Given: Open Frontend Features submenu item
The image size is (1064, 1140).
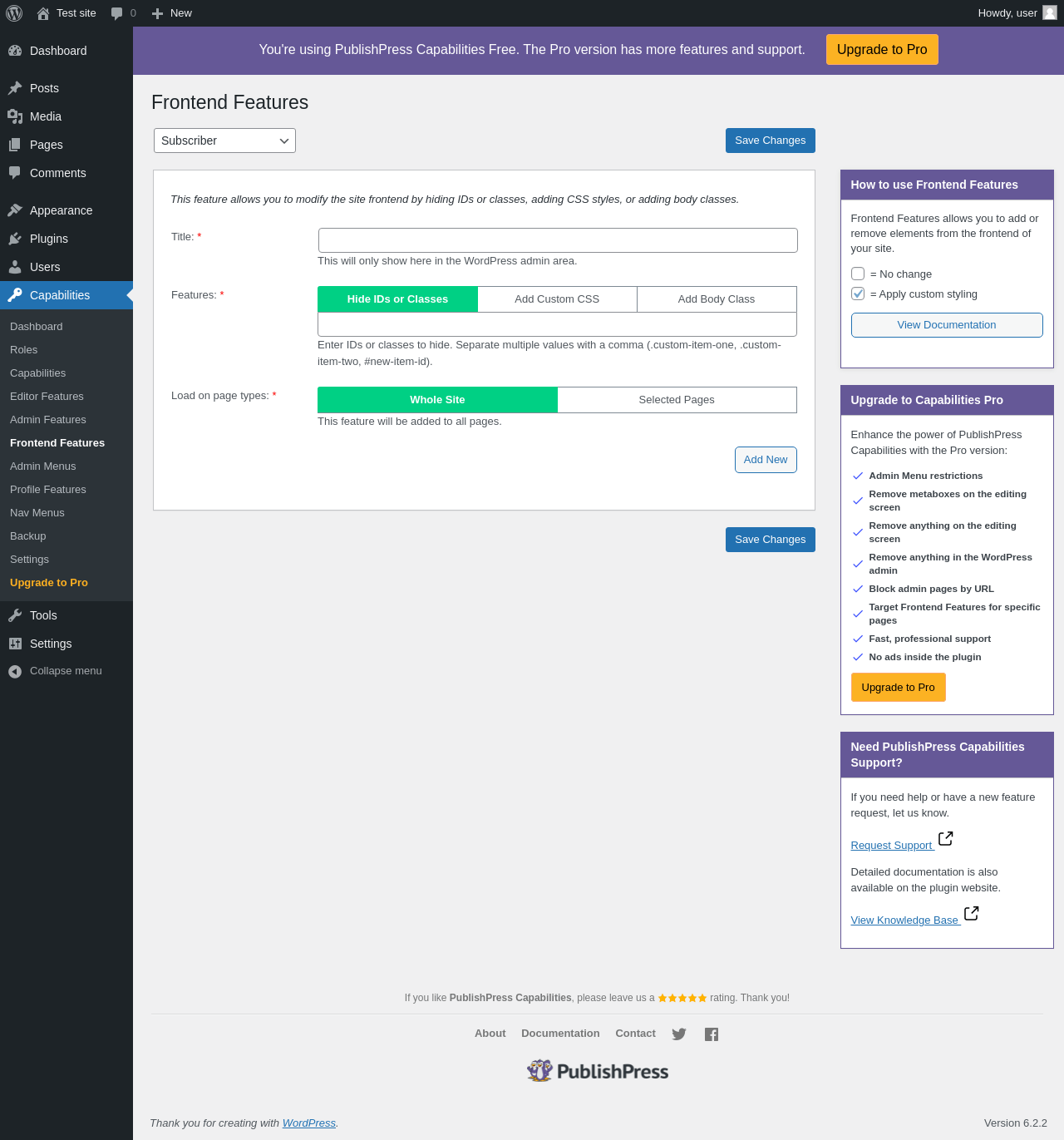Looking at the screenshot, I should pos(57,443).
